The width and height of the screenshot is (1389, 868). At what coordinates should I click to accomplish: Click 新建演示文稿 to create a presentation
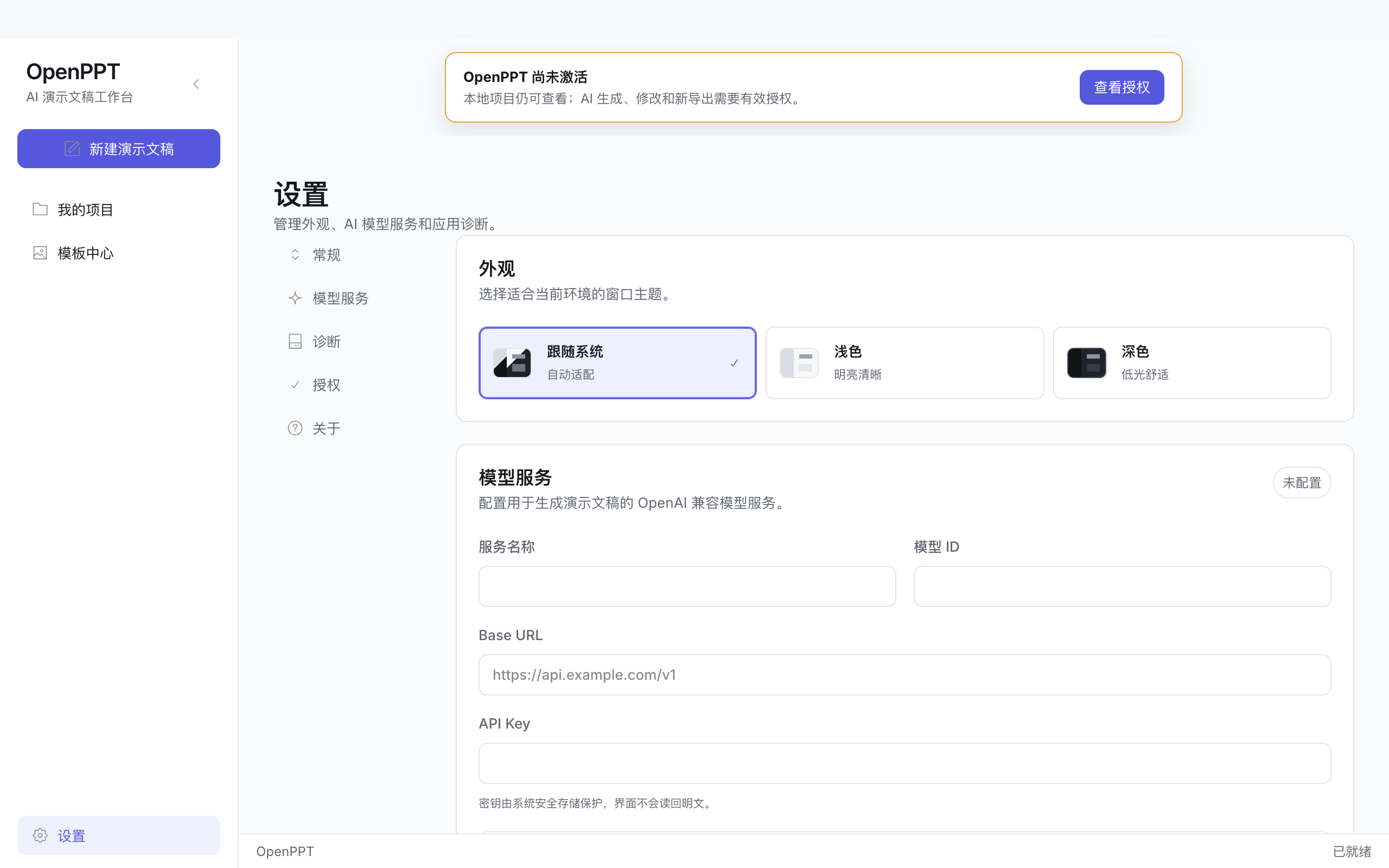(119, 149)
